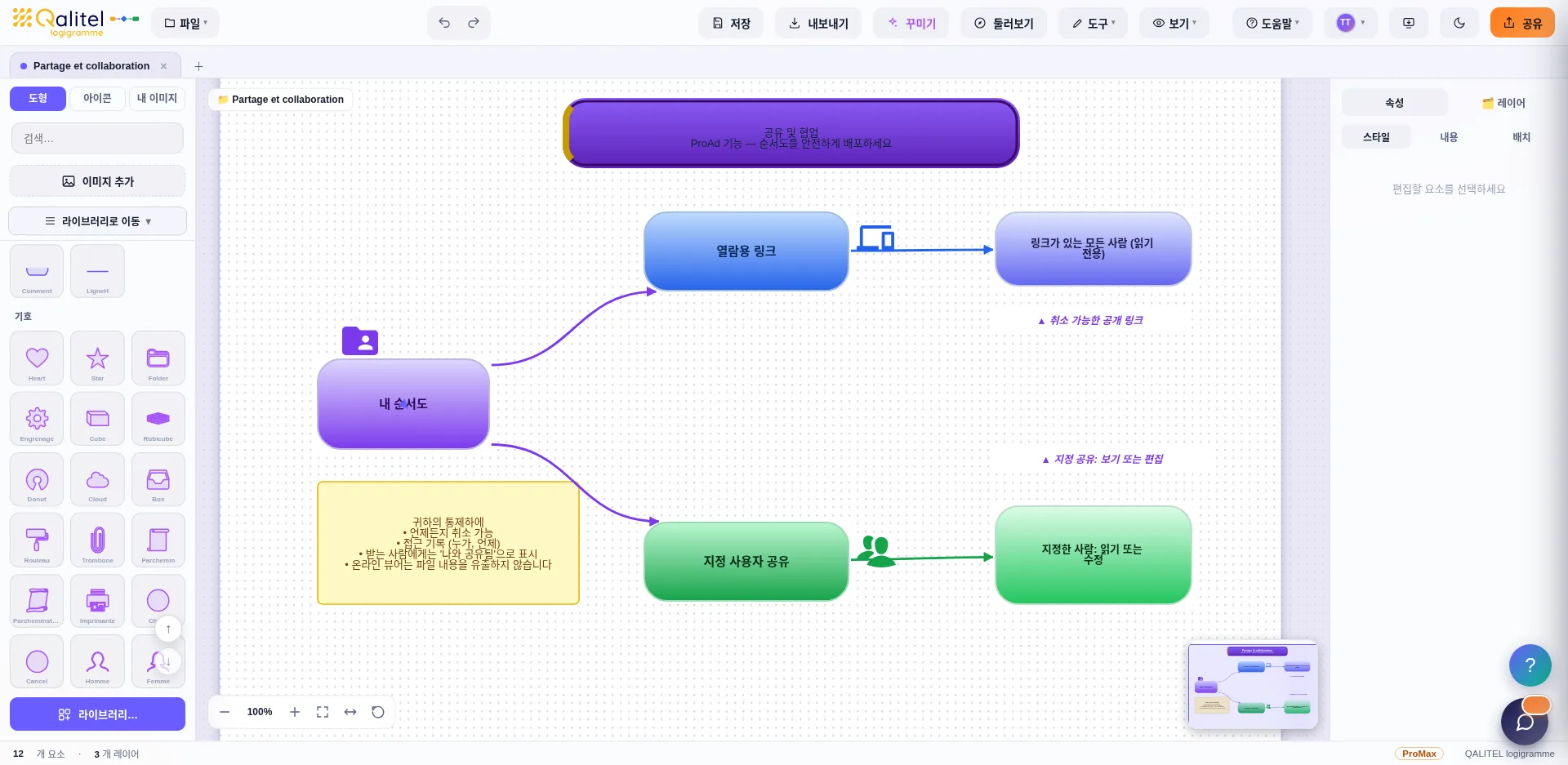Expand the 라이브러리로 이동 dropdown
Image resolution: width=1568 pixels, height=765 pixels.
[x=98, y=221]
